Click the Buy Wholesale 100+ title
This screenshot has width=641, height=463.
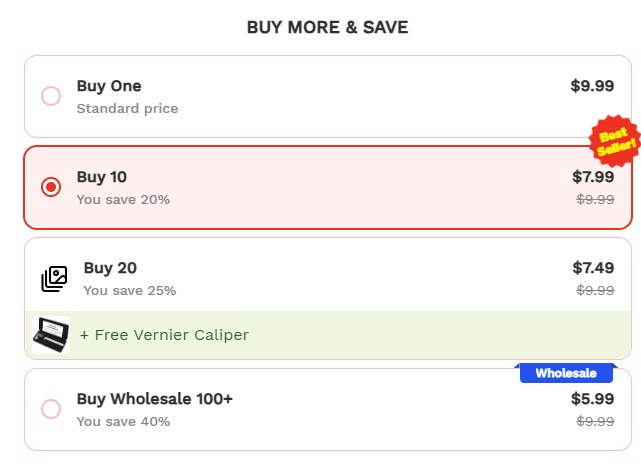[x=155, y=399]
